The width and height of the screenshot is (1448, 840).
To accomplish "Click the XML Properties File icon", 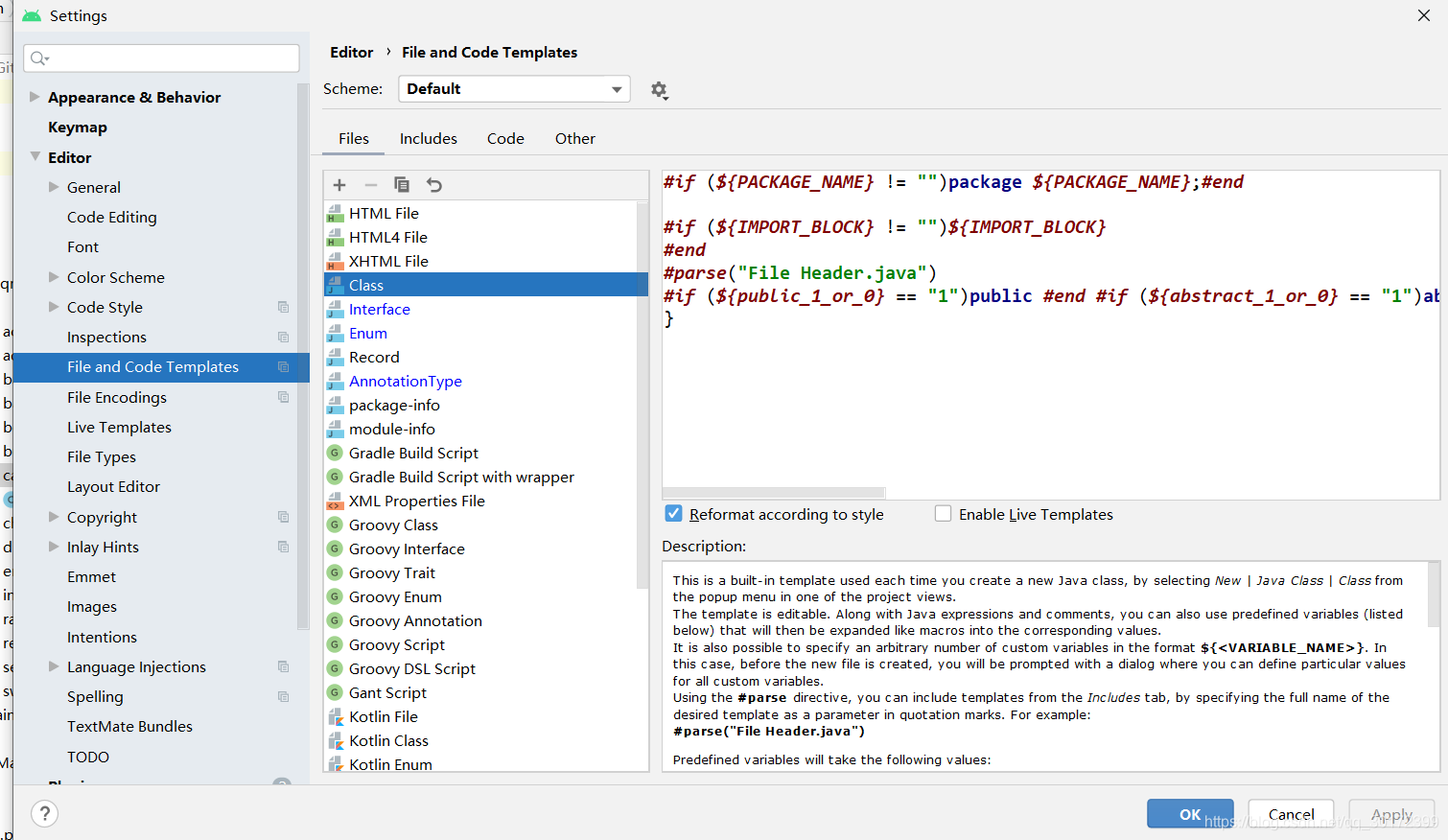I will pyautogui.click(x=335, y=501).
